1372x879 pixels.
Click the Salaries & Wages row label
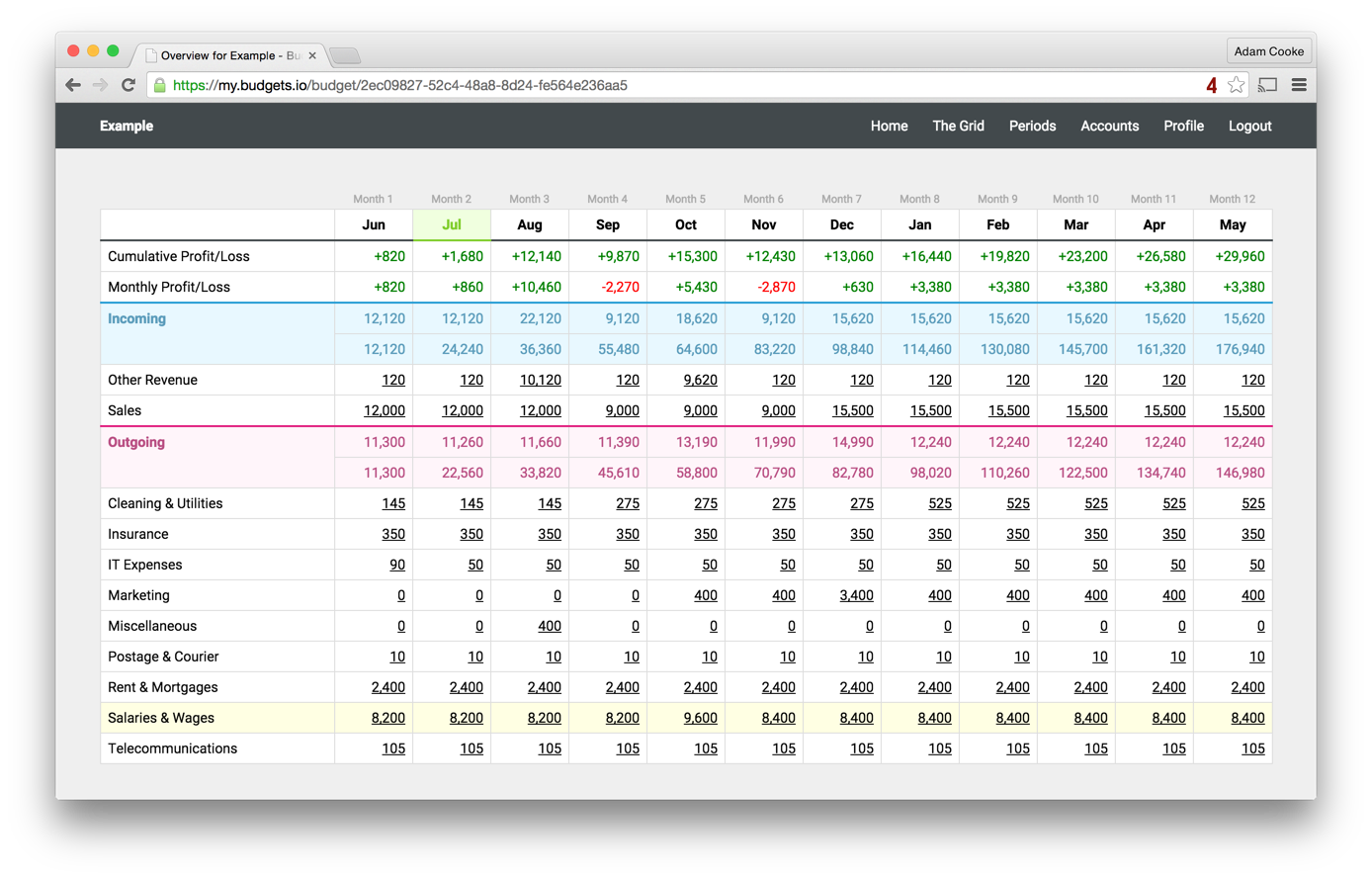pyautogui.click(x=161, y=718)
